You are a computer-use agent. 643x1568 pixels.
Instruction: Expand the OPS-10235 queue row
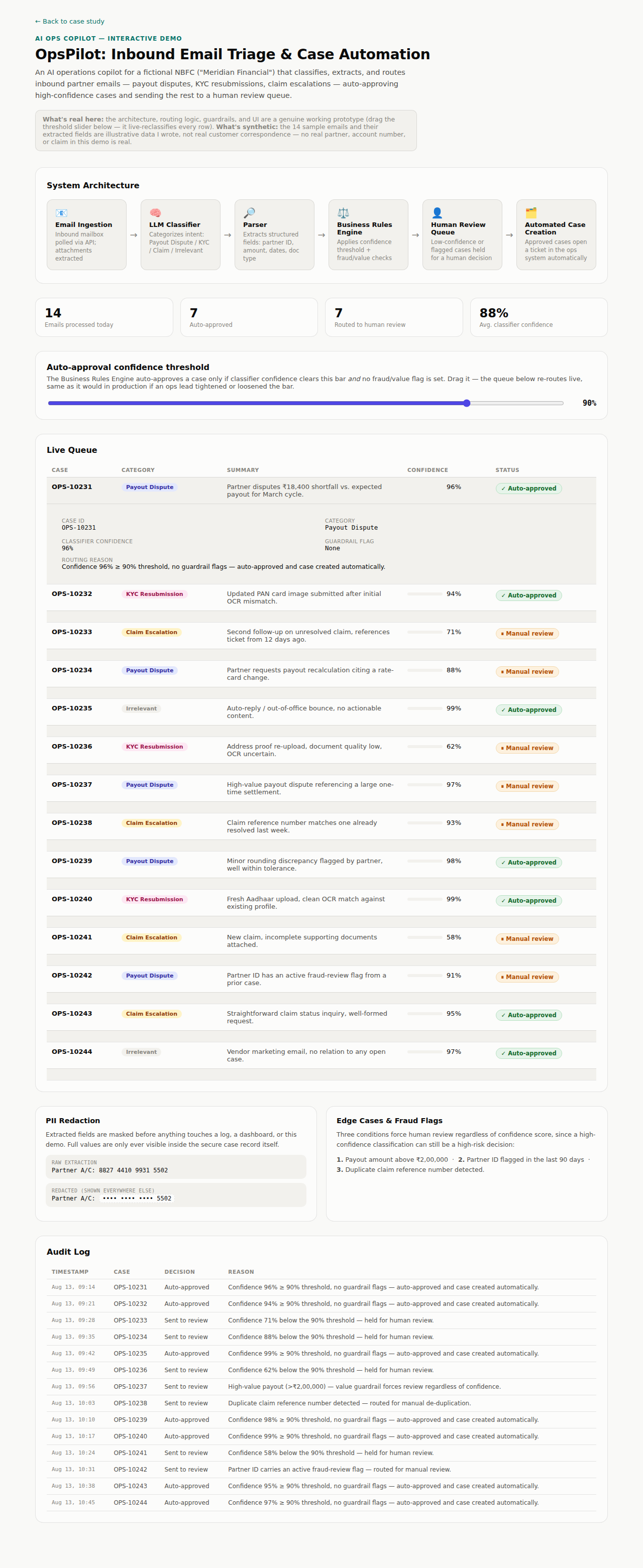(x=321, y=711)
